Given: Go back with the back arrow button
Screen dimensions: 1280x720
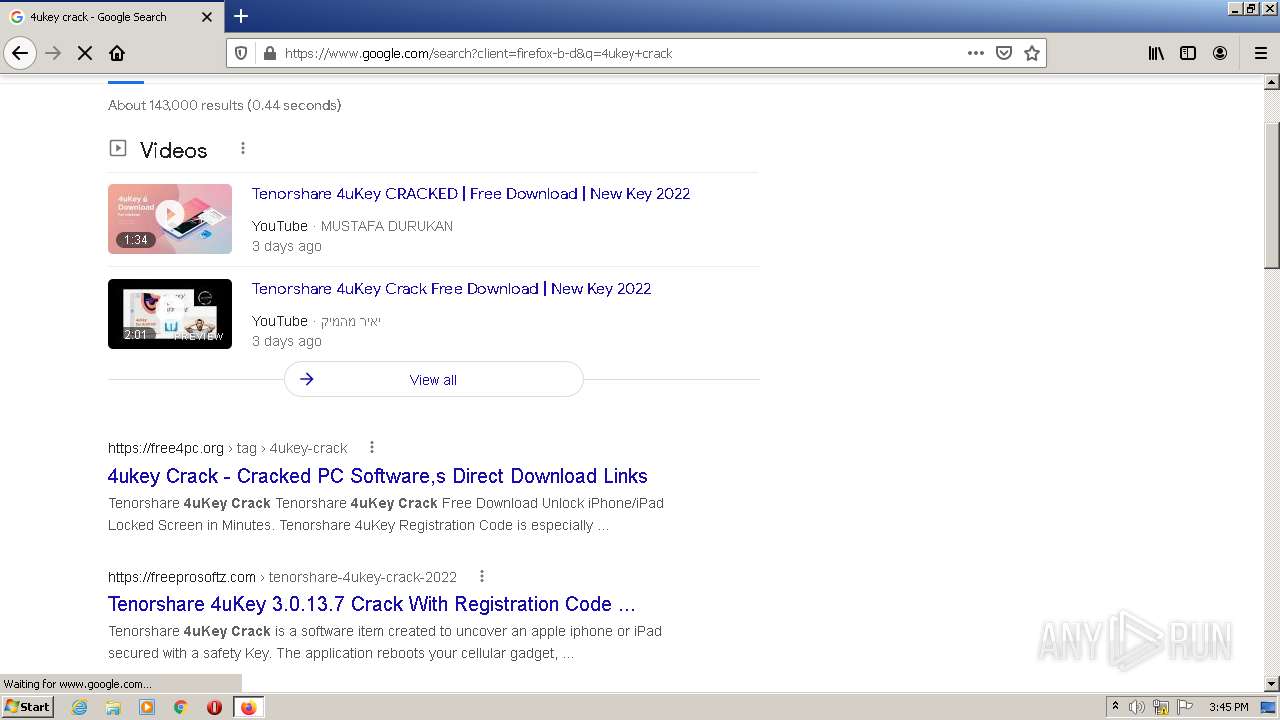Looking at the screenshot, I should point(20,53).
